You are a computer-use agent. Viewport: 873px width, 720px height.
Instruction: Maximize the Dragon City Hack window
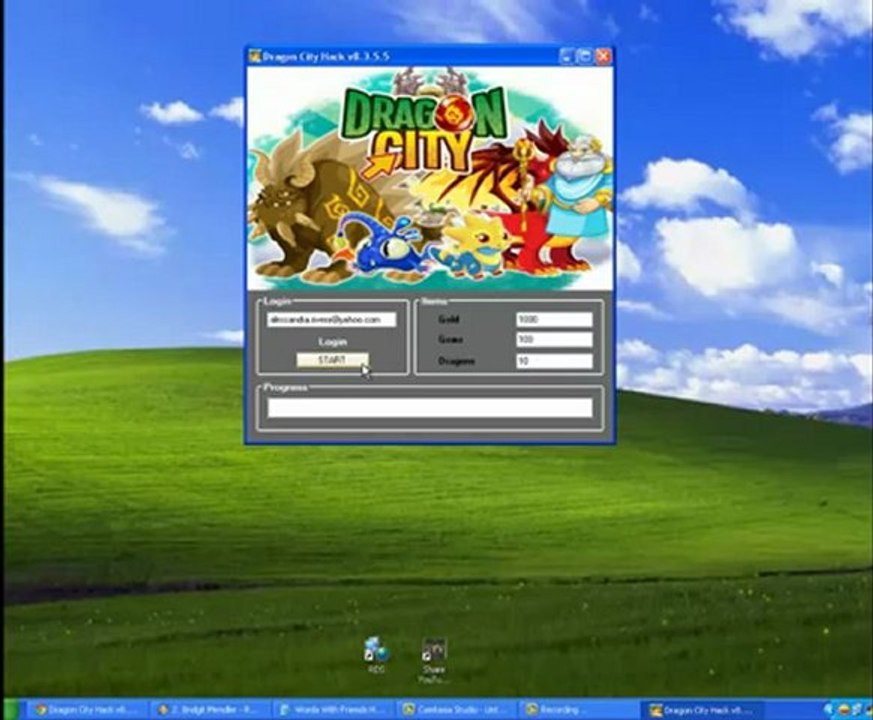[584, 56]
